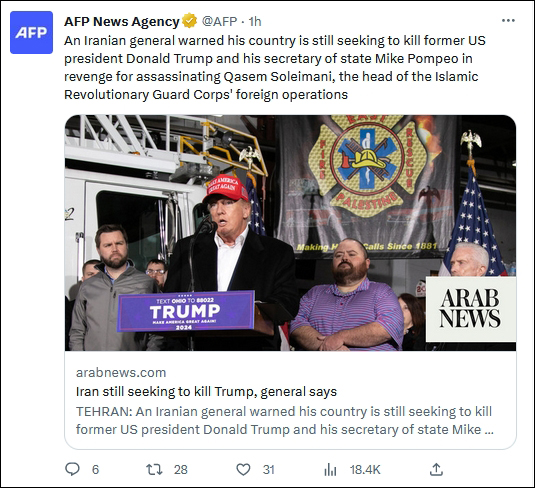Click the @AFP handle
535x488 pixels.
point(219,21)
